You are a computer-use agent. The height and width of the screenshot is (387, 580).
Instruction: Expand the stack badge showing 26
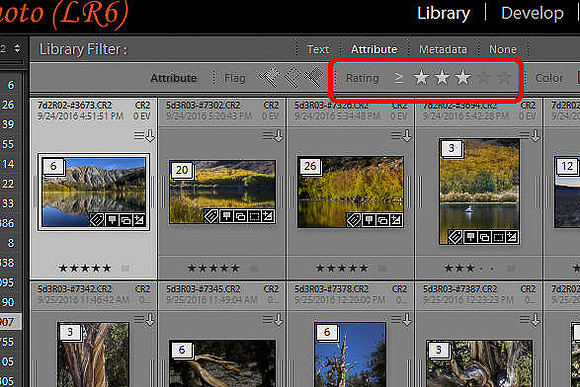pyautogui.click(x=310, y=166)
